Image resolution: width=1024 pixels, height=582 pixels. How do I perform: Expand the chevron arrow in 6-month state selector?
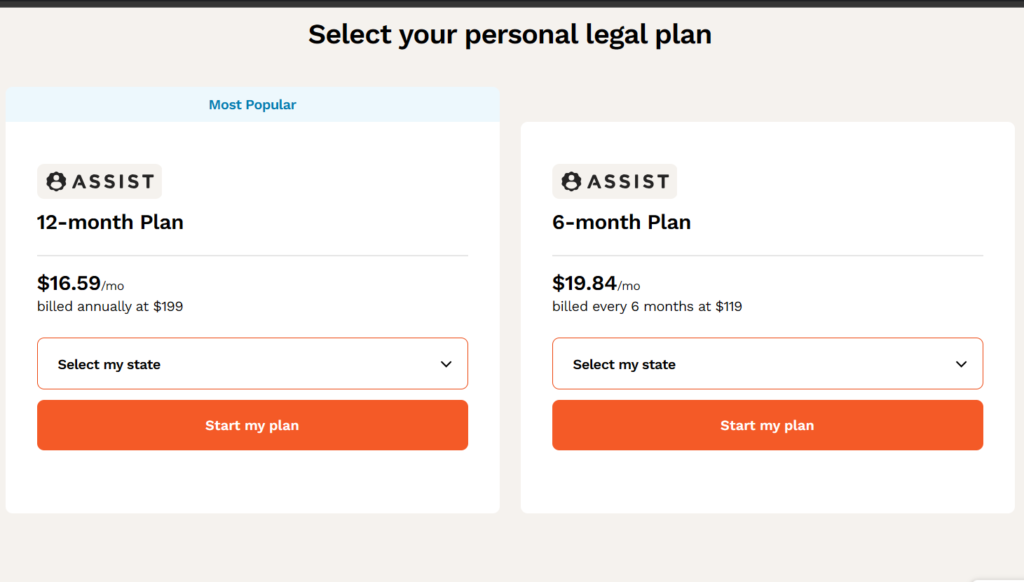tap(961, 364)
